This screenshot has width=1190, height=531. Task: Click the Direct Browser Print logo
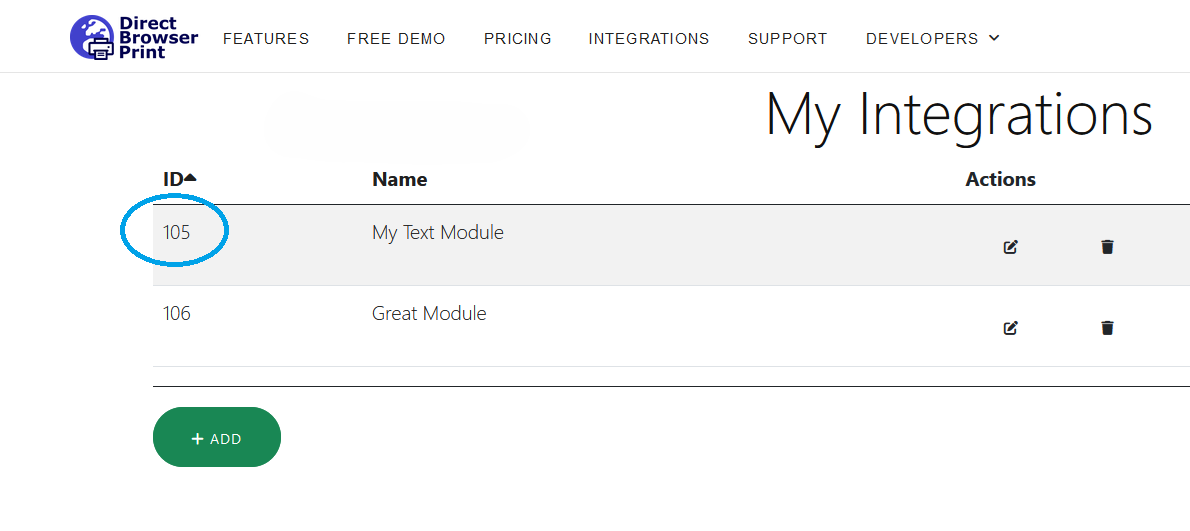tap(134, 36)
